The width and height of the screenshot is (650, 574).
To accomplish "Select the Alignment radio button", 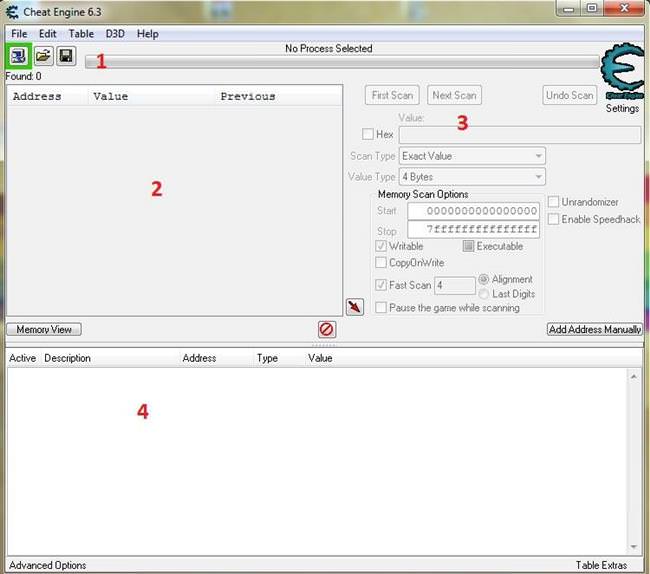I will click(x=483, y=279).
